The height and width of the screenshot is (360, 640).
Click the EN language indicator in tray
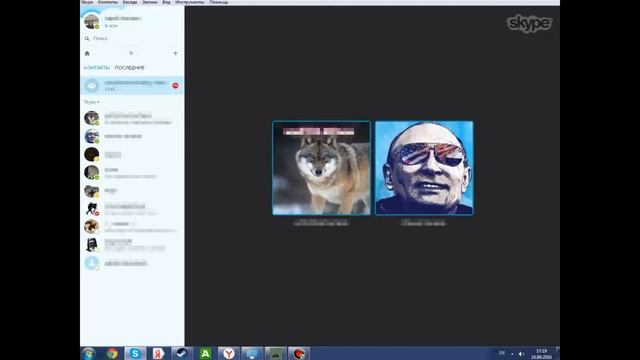coord(502,353)
